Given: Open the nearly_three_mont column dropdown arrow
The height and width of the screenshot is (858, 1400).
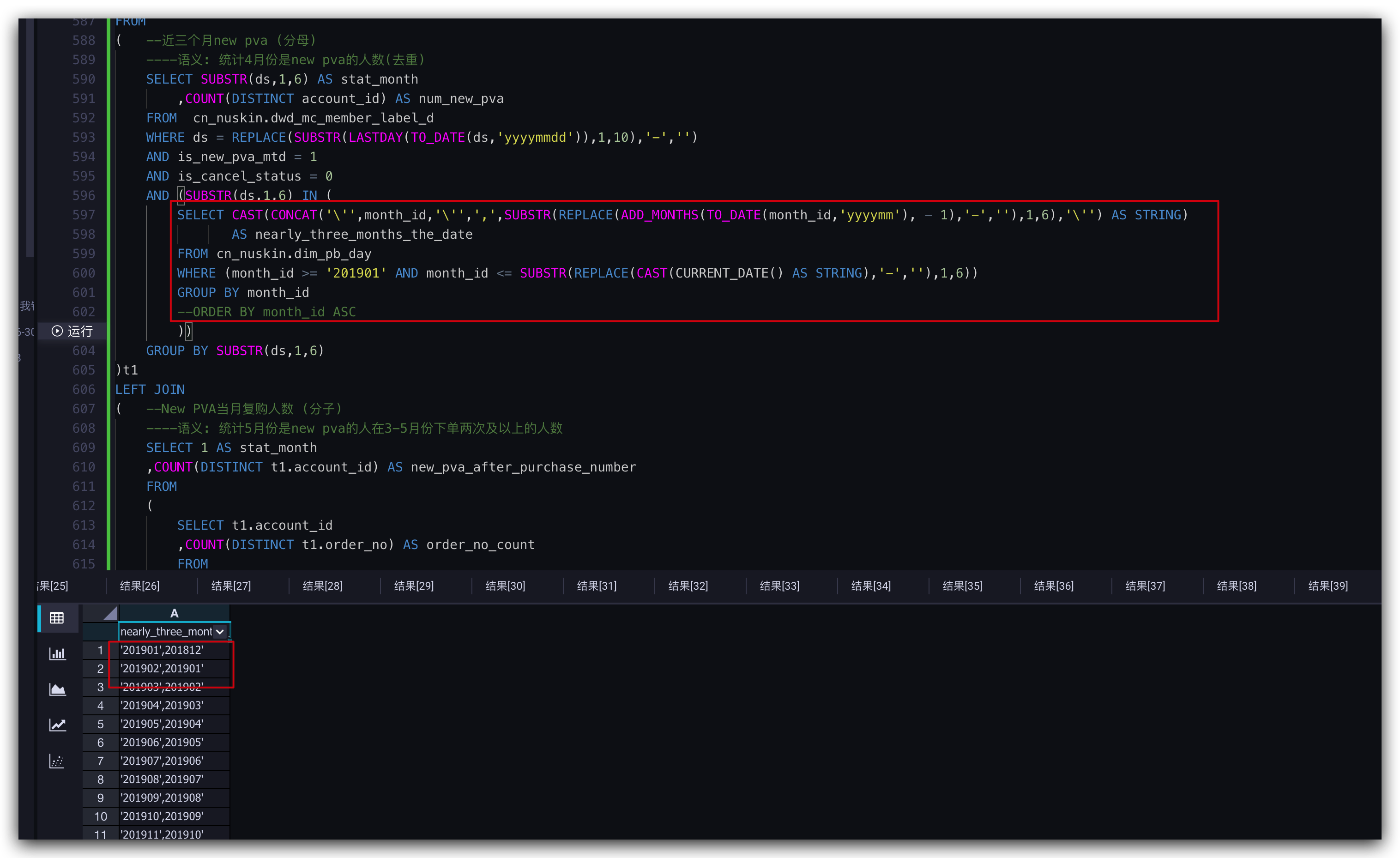Looking at the screenshot, I should click(x=219, y=631).
